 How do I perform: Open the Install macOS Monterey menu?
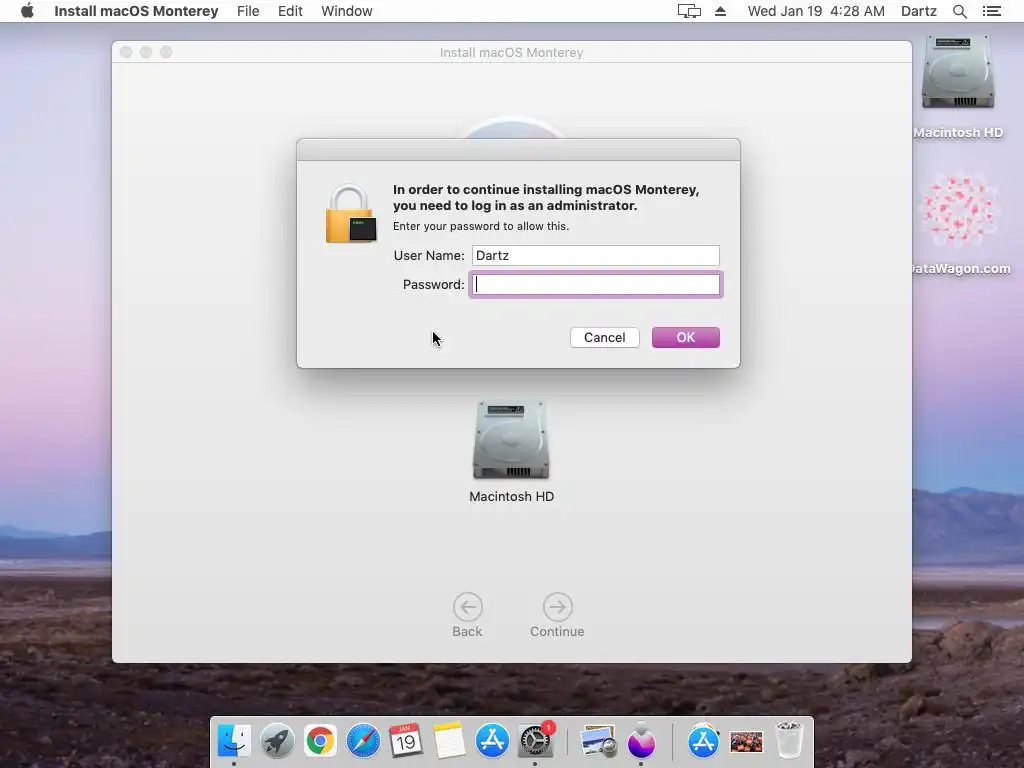pos(136,11)
